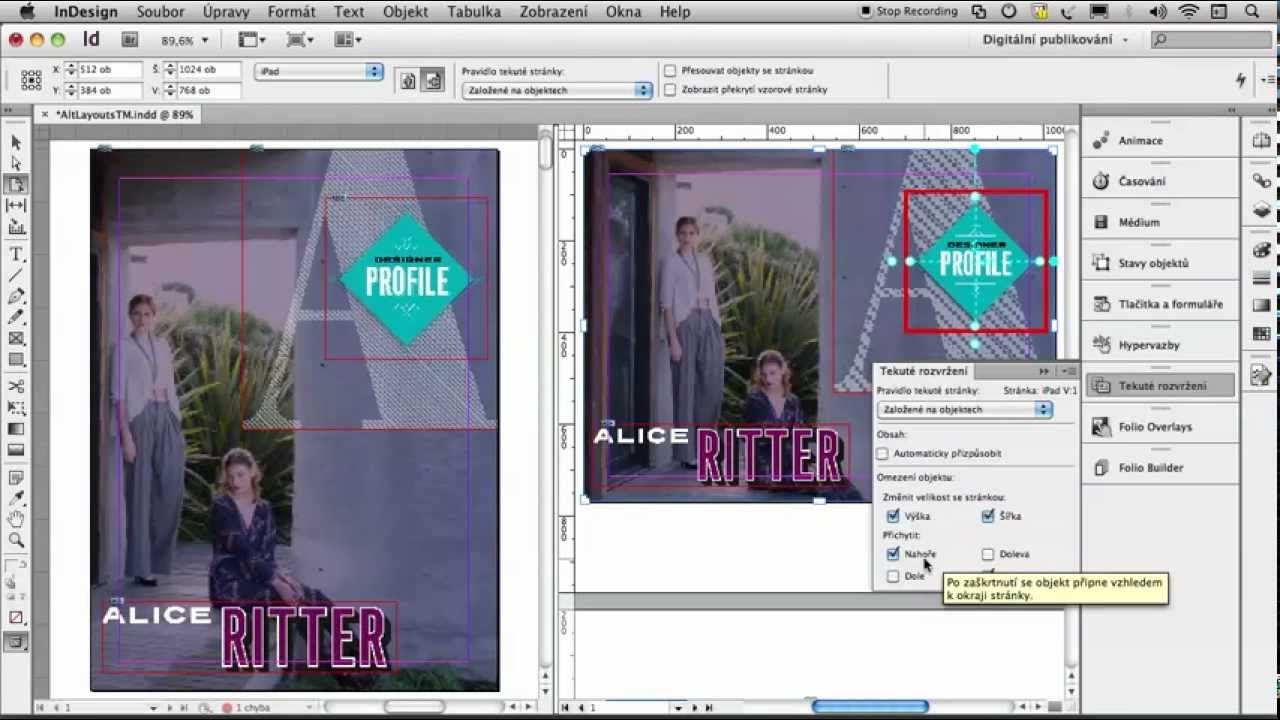Image resolution: width=1280 pixels, height=720 pixels.
Task: Open the Tabulka menu
Action: point(474,12)
